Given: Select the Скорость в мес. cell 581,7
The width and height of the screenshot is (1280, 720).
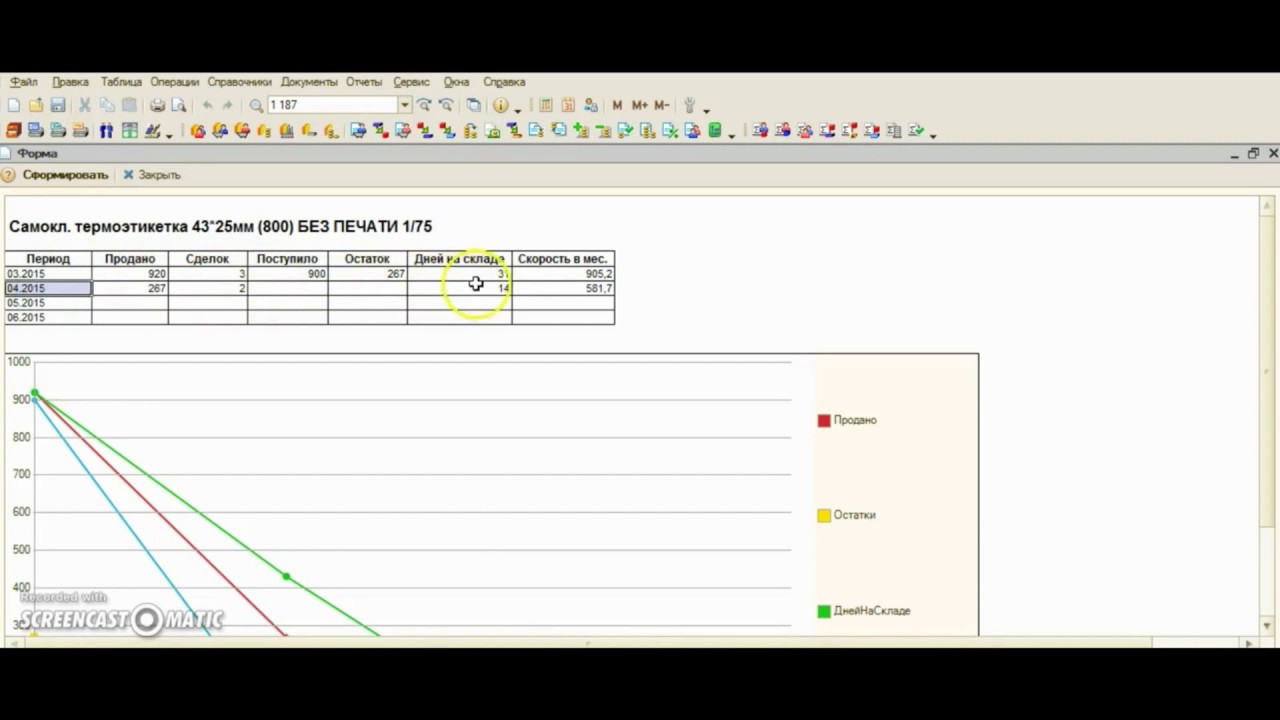Looking at the screenshot, I should pyautogui.click(x=563, y=288).
